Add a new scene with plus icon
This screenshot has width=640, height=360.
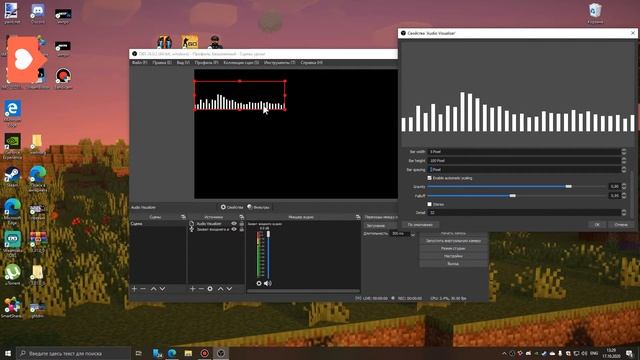click(134, 289)
